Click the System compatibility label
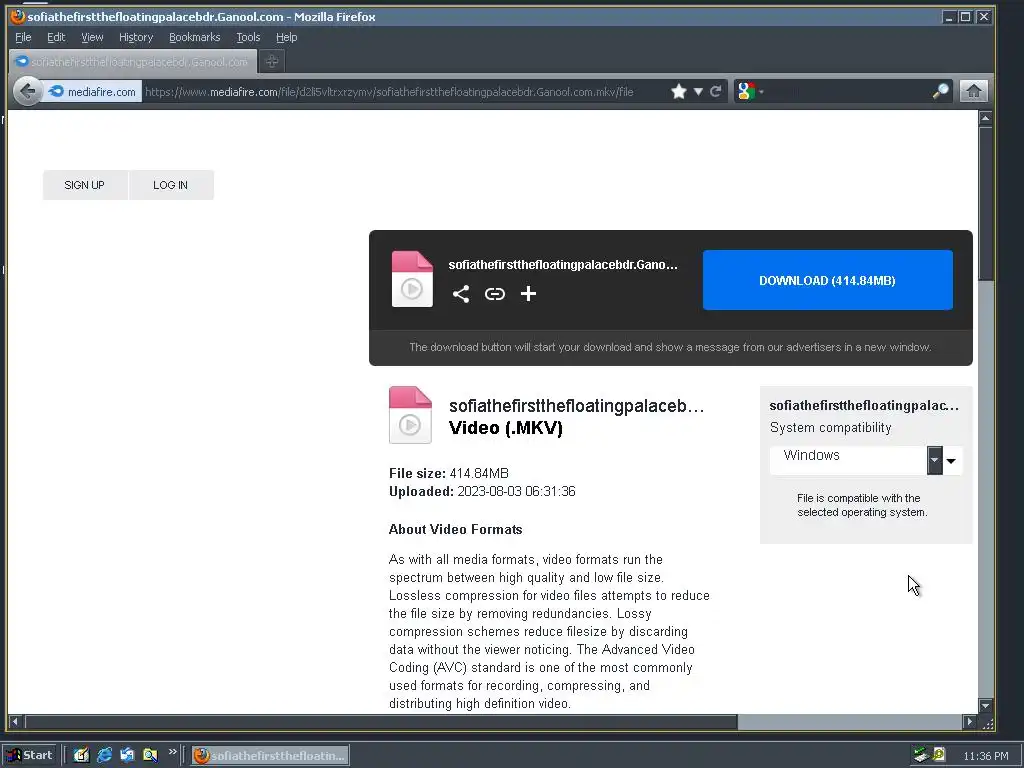This screenshot has height=768, width=1024. [x=830, y=428]
